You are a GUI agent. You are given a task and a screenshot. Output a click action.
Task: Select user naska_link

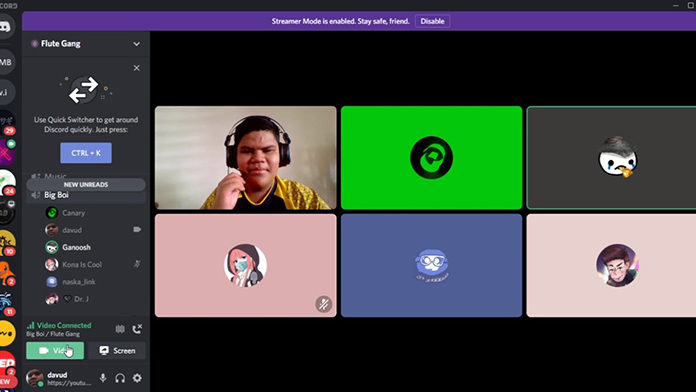[x=79, y=282]
